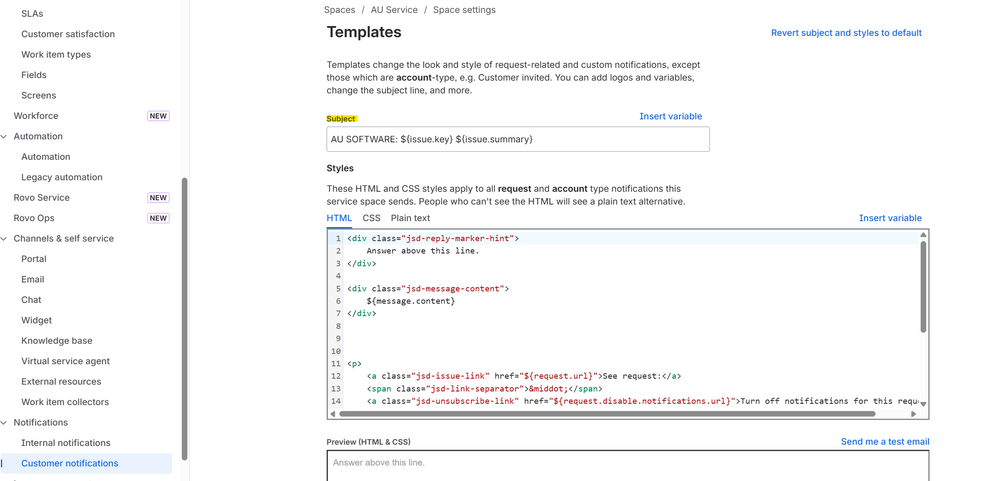999x481 pixels.
Task: Collapse the Notifications section chevron
Action: pos(4,422)
